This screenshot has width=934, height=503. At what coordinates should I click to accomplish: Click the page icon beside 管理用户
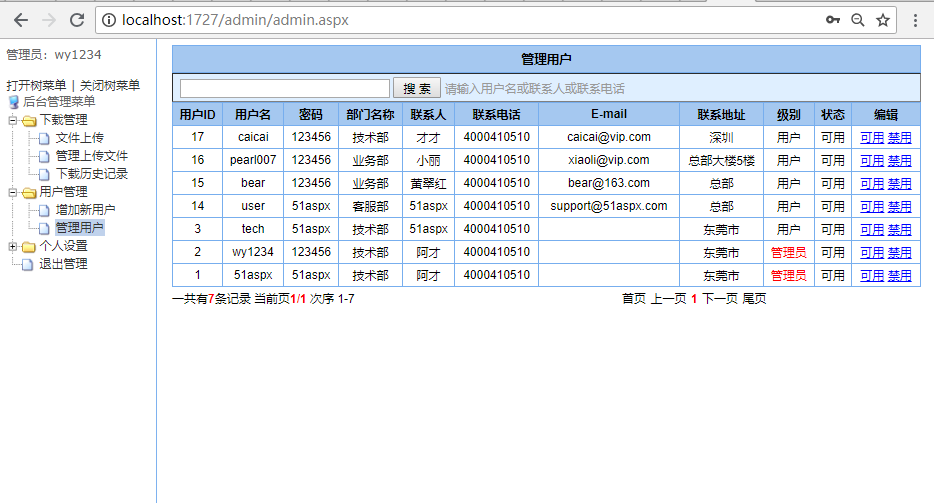(x=44, y=228)
